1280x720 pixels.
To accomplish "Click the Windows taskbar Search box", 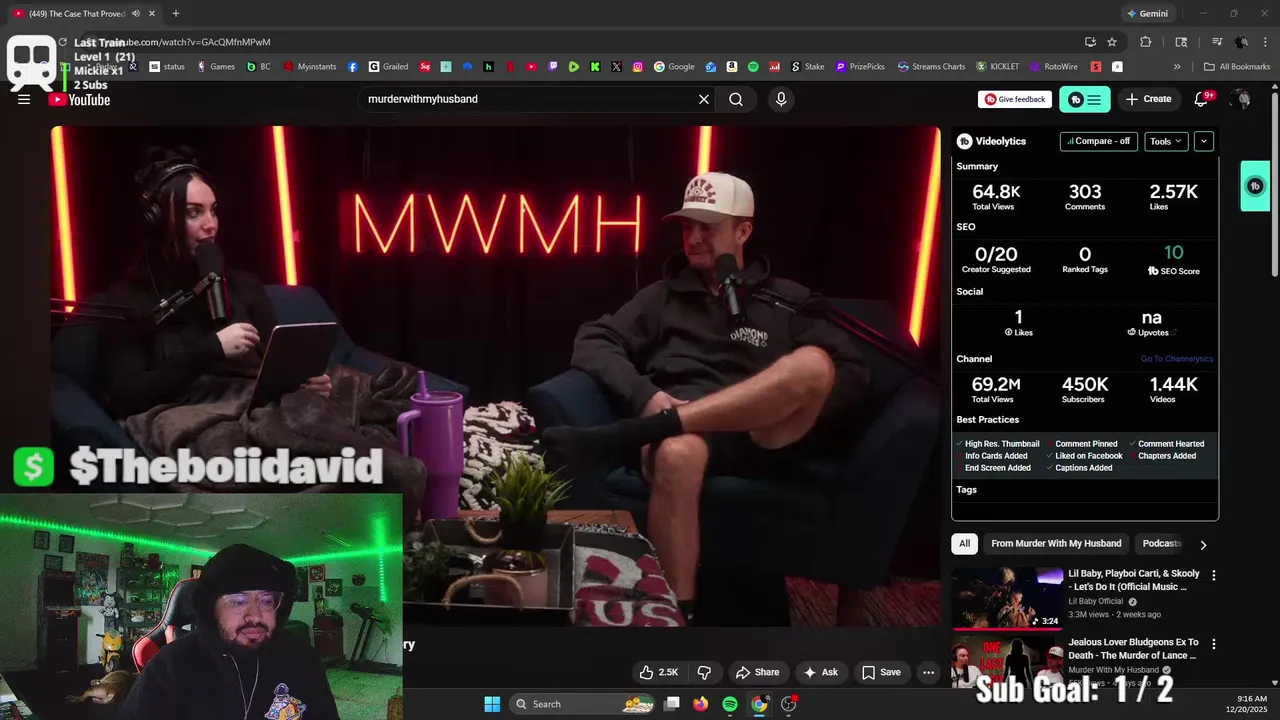I will [x=584, y=704].
